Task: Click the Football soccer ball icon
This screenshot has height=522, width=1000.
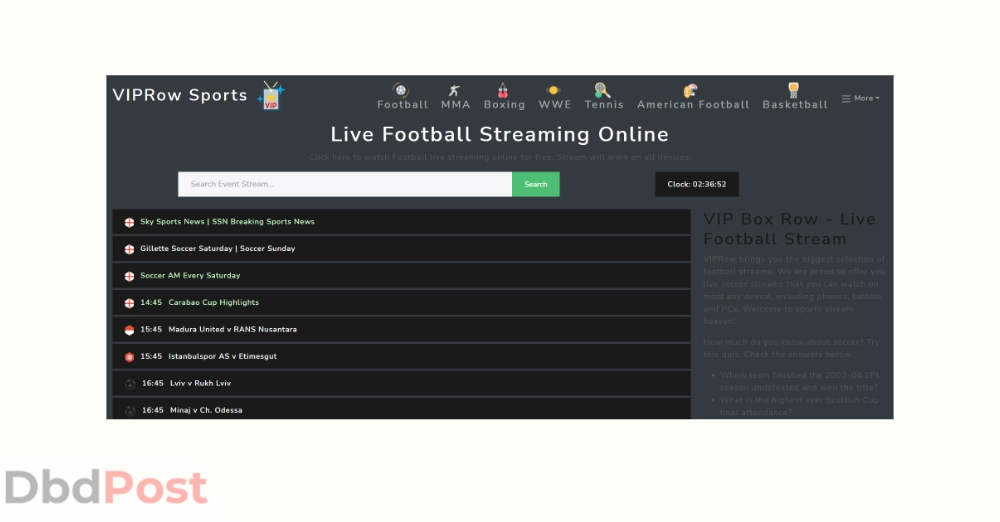Action: (401, 90)
